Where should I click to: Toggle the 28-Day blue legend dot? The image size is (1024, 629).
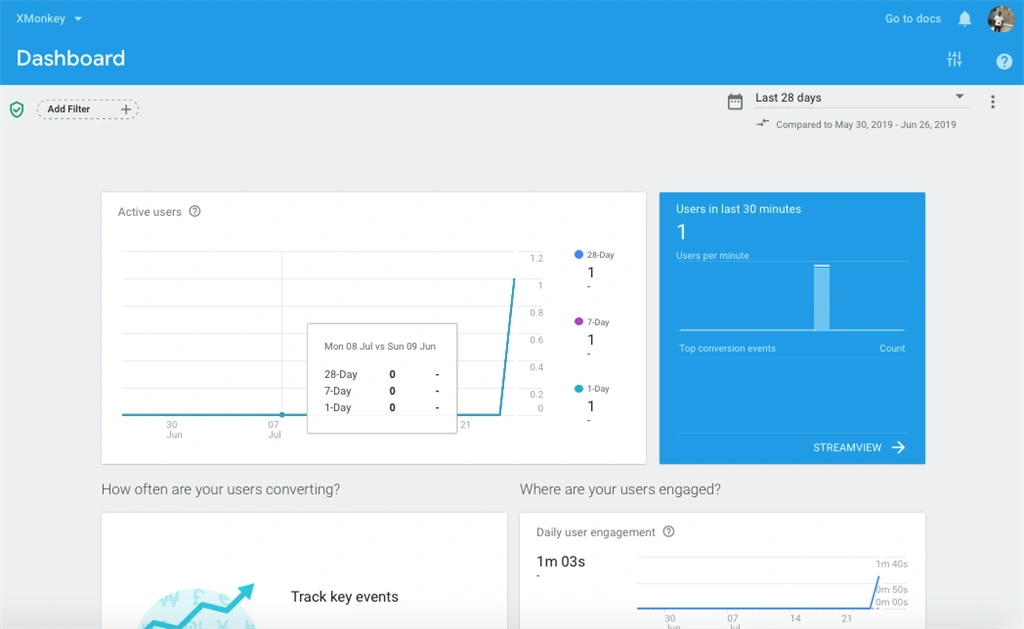pyautogui.click(x=578, y=254)
